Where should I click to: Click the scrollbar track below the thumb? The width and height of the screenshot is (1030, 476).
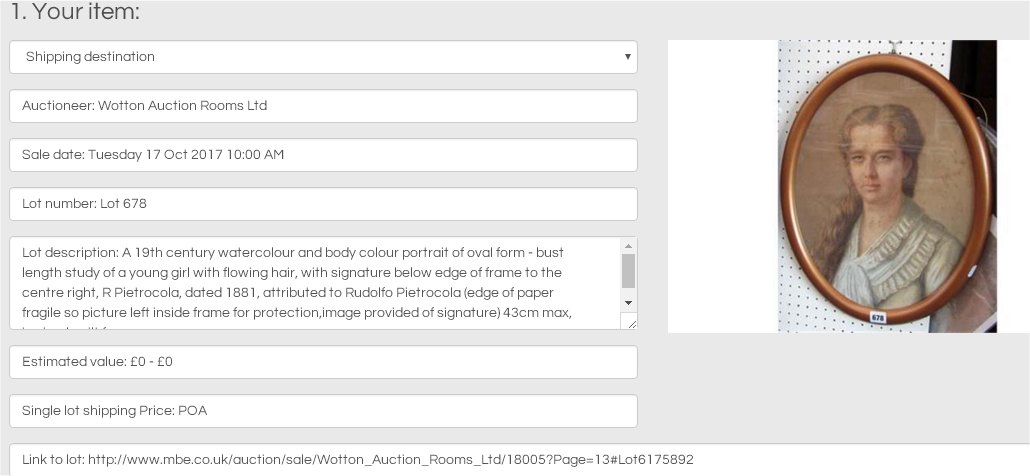[x=628, y=292]
